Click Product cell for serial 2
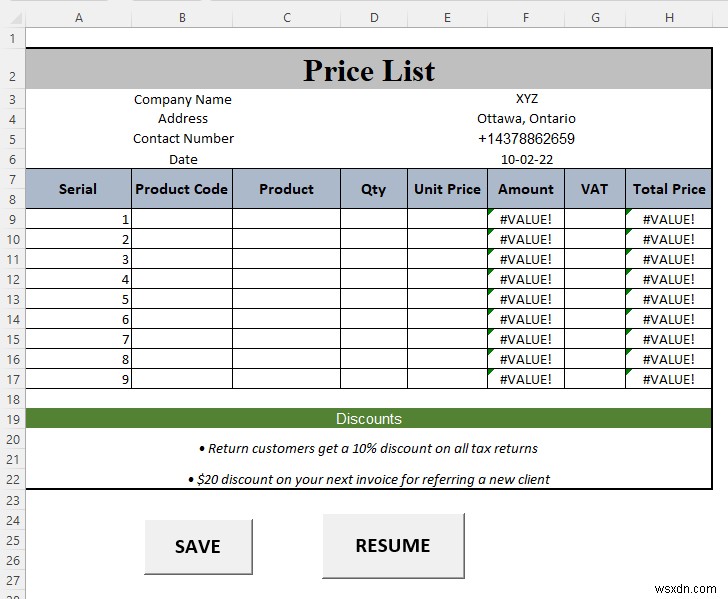Image resolution: width=728 pixels, height=599 pixels. (x=286, y=239)
